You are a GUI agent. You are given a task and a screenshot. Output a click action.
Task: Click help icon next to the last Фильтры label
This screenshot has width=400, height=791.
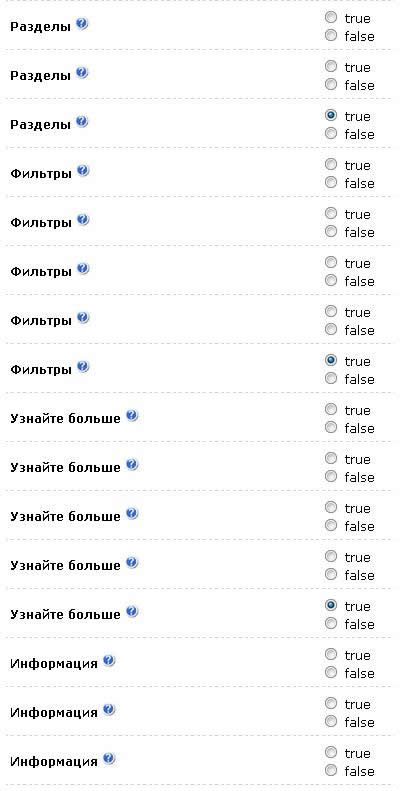point(83,367)
